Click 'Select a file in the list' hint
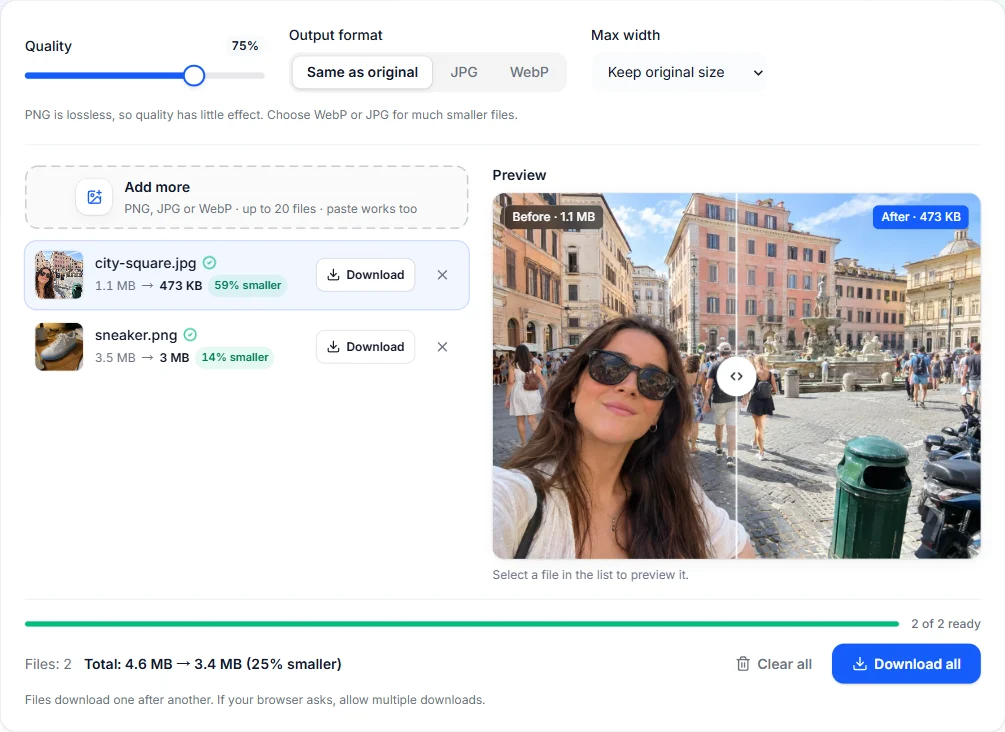Viewport: 1005px width, 732px height. click(590, 575)
